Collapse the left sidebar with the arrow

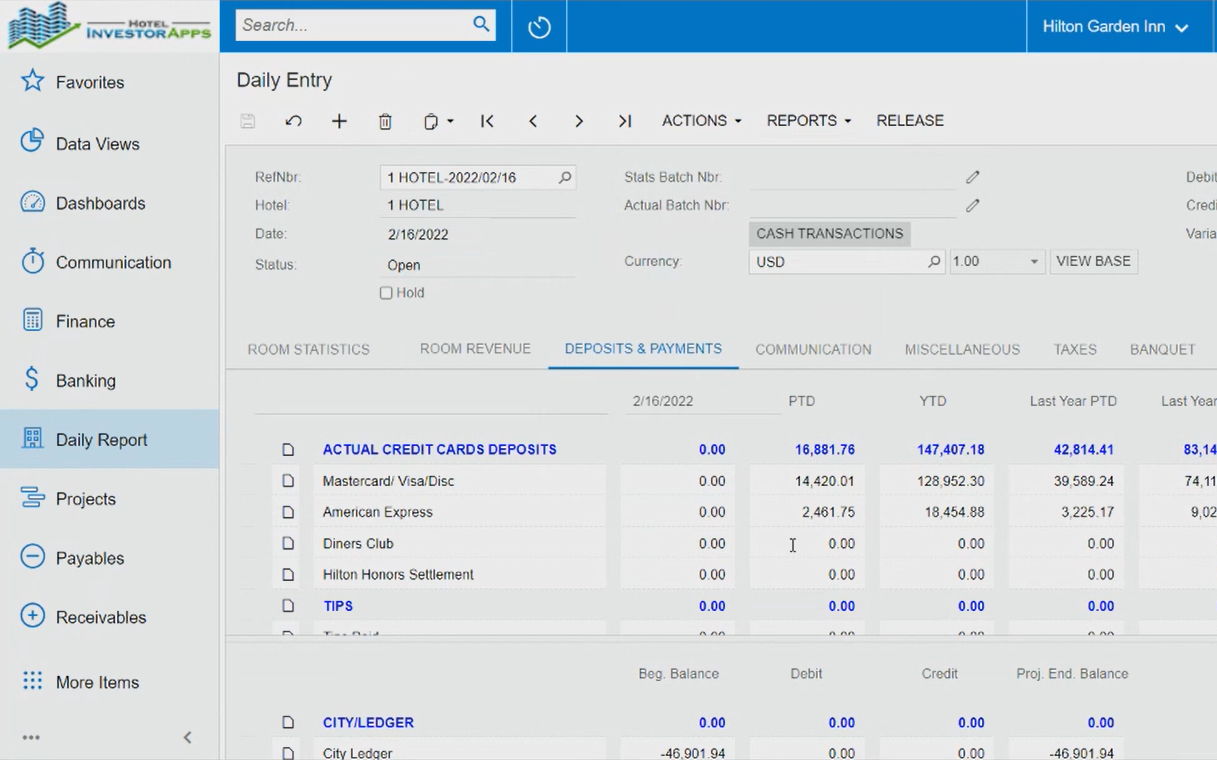click(x=187, y=738)
